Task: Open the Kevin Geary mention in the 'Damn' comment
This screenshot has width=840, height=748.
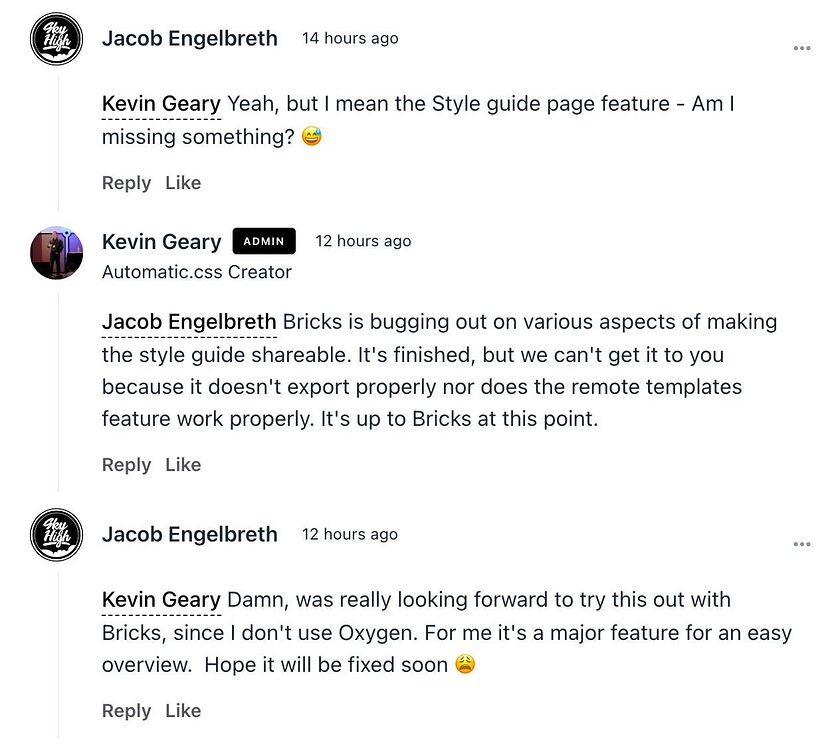Action: click(x=161, y=600)
